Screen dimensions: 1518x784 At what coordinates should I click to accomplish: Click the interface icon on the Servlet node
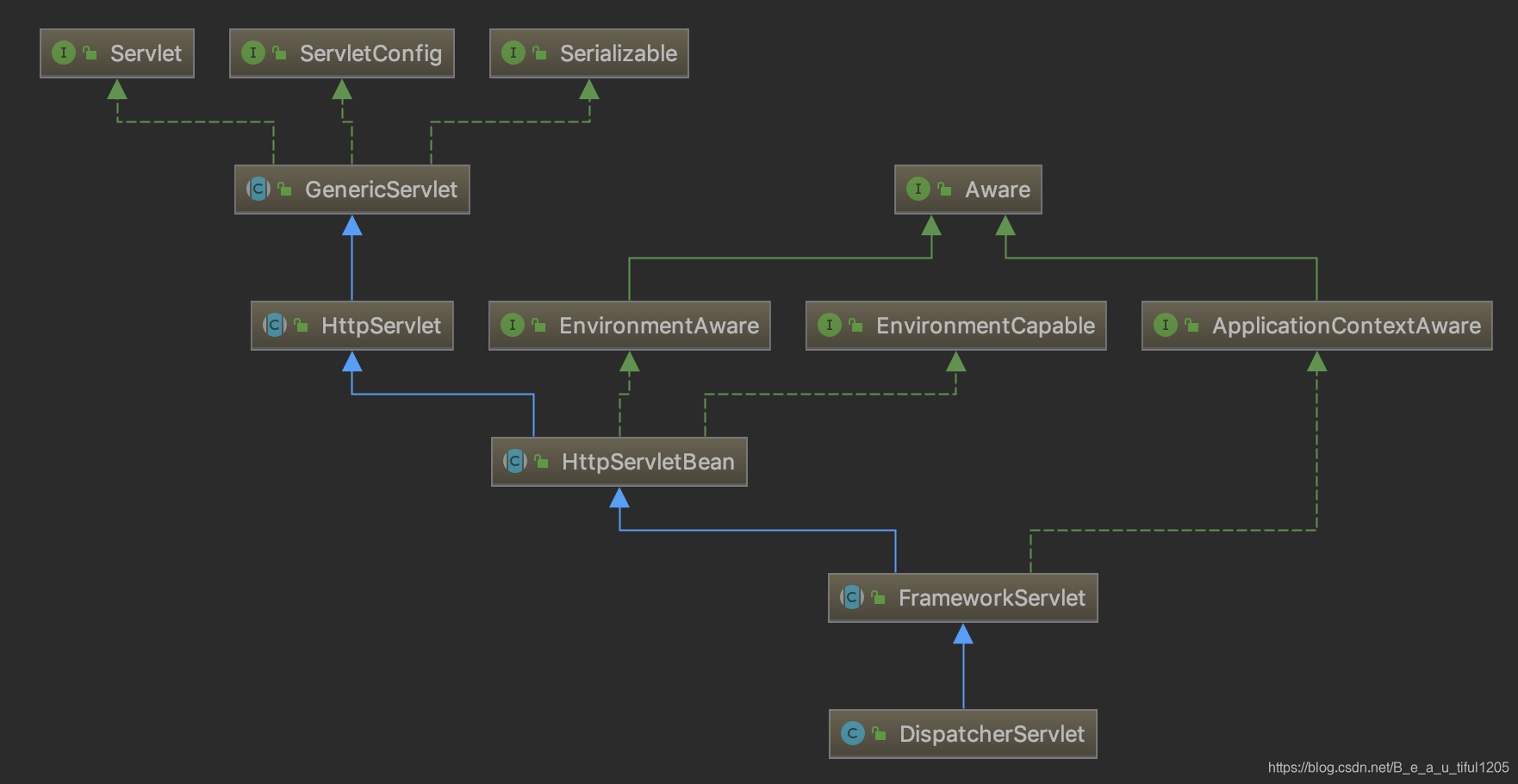(64, 53)
